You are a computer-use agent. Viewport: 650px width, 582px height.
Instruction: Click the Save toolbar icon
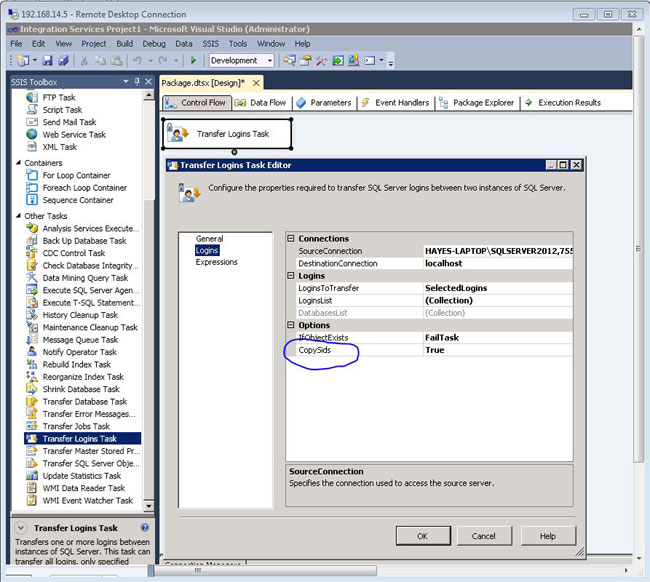(x=48, y=61)
